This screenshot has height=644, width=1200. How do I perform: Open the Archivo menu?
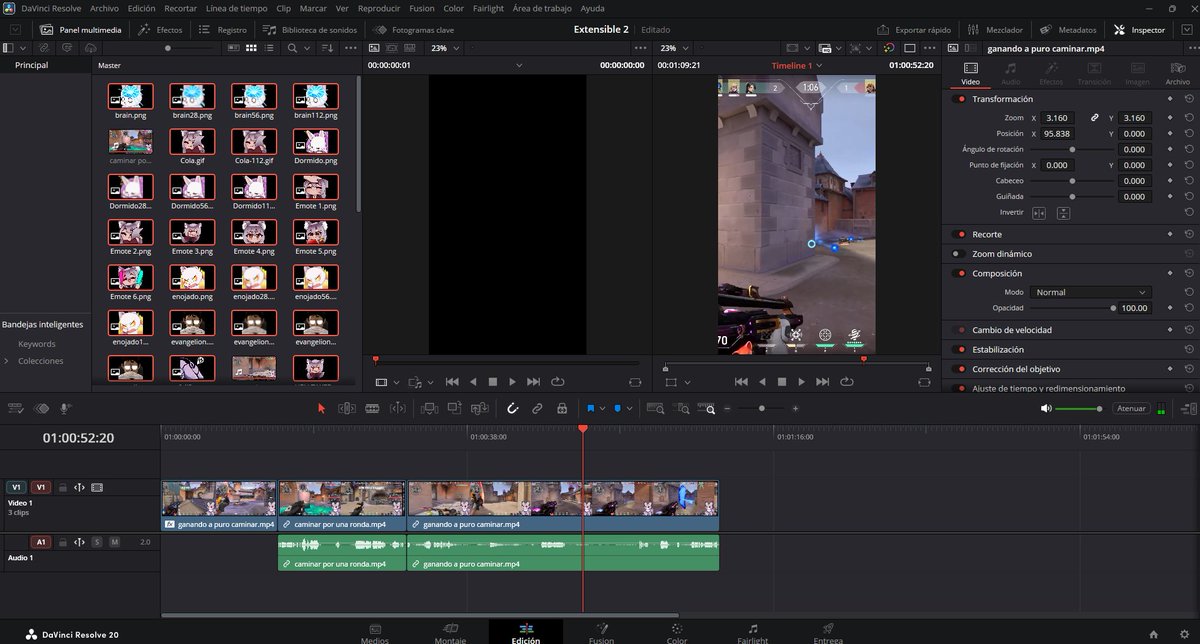coord(104,8)
